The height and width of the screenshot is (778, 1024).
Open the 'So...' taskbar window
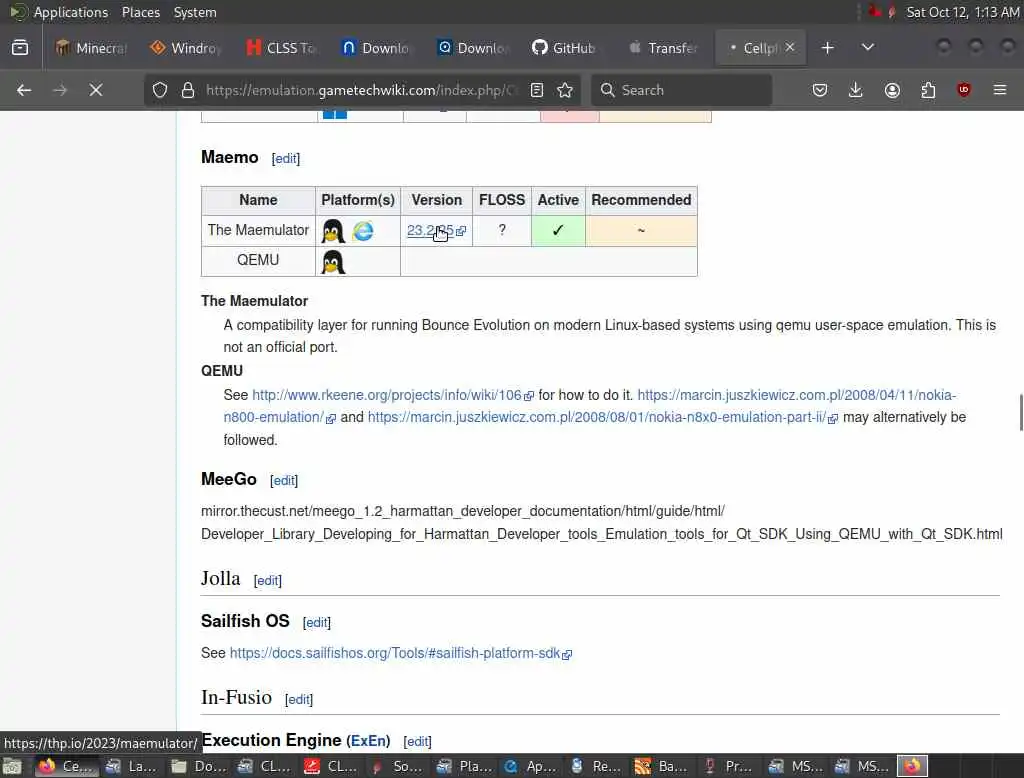pos(397,766)
